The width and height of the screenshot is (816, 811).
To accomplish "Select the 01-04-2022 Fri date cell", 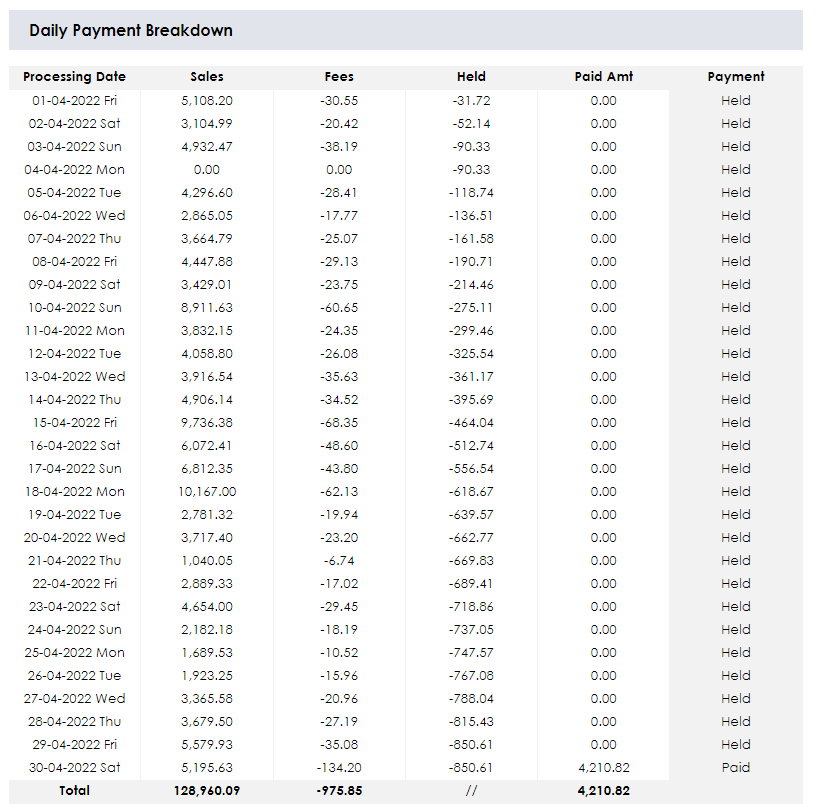I will point(75,100).
